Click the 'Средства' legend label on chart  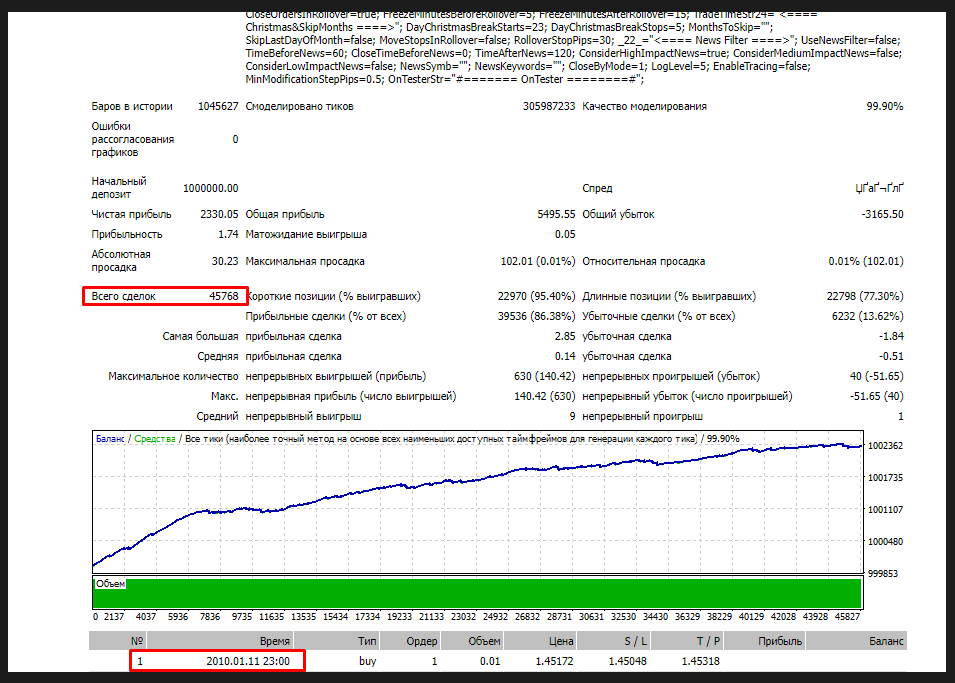(155, 439)
